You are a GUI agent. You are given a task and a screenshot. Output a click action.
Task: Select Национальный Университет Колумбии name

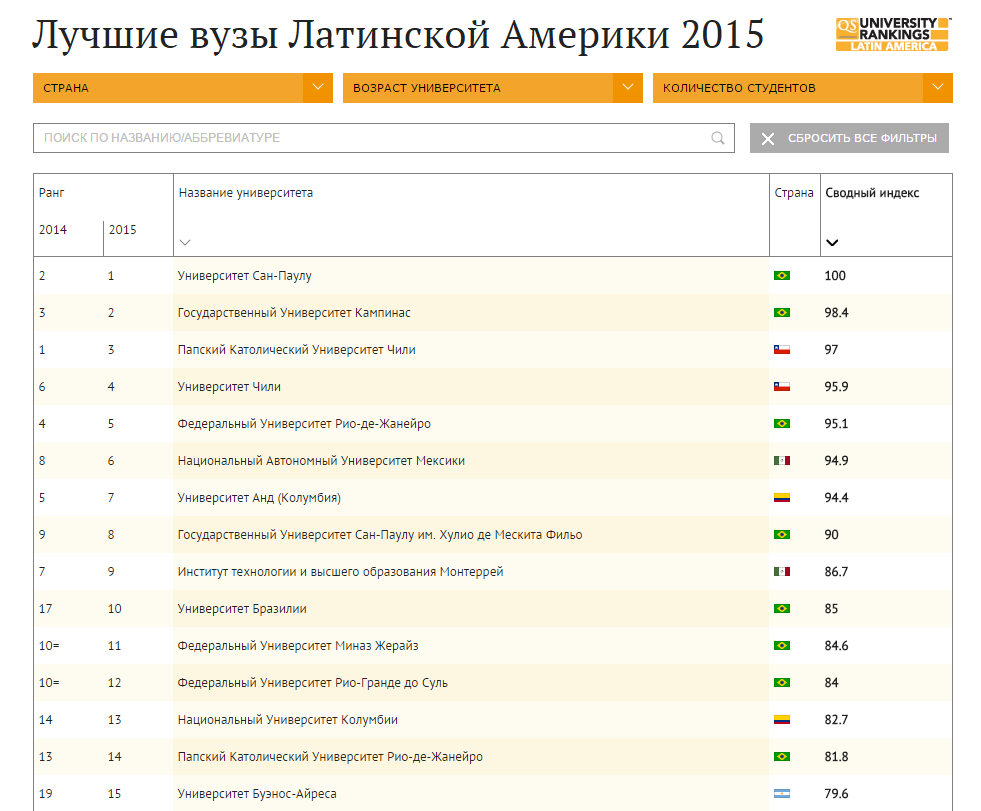[288, 719]
